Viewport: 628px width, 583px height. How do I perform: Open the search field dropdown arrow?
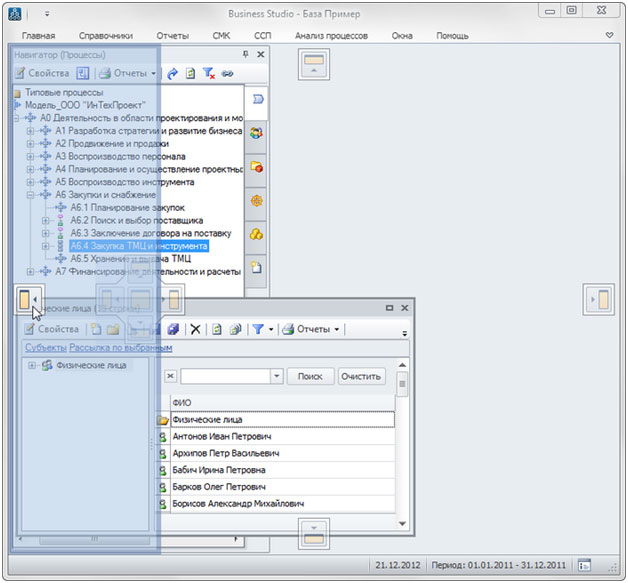coord(276,377)
